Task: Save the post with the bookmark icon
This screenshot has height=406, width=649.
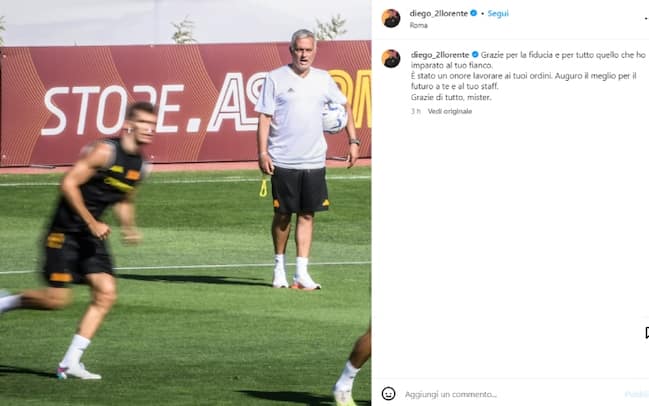Action: coord(647,332)
